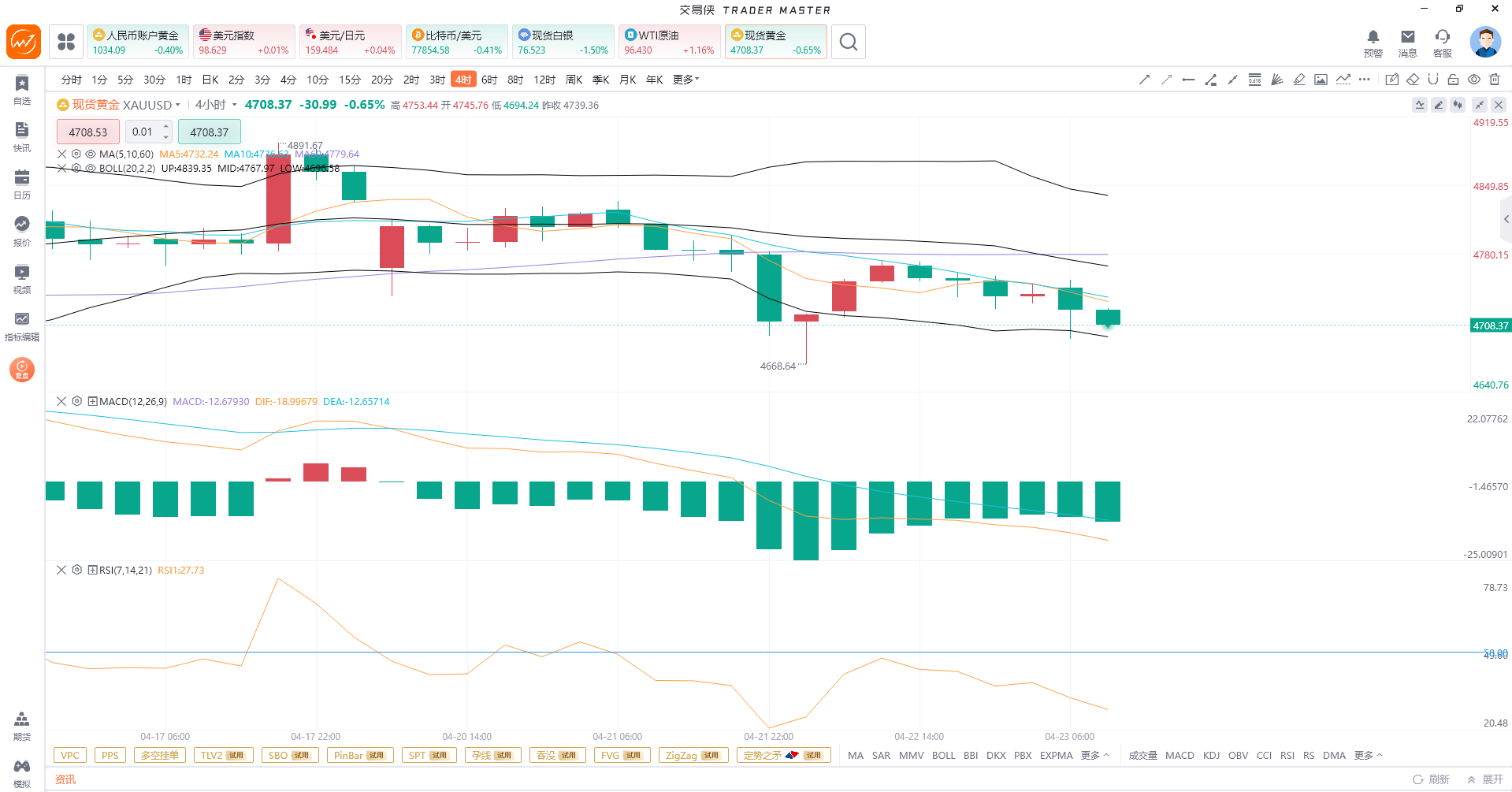The width and height of the screenshot is (1512, 792).
Task: Choose the Fibonacci 0.618 retracement tool
Action: (x=1254, y=80)
